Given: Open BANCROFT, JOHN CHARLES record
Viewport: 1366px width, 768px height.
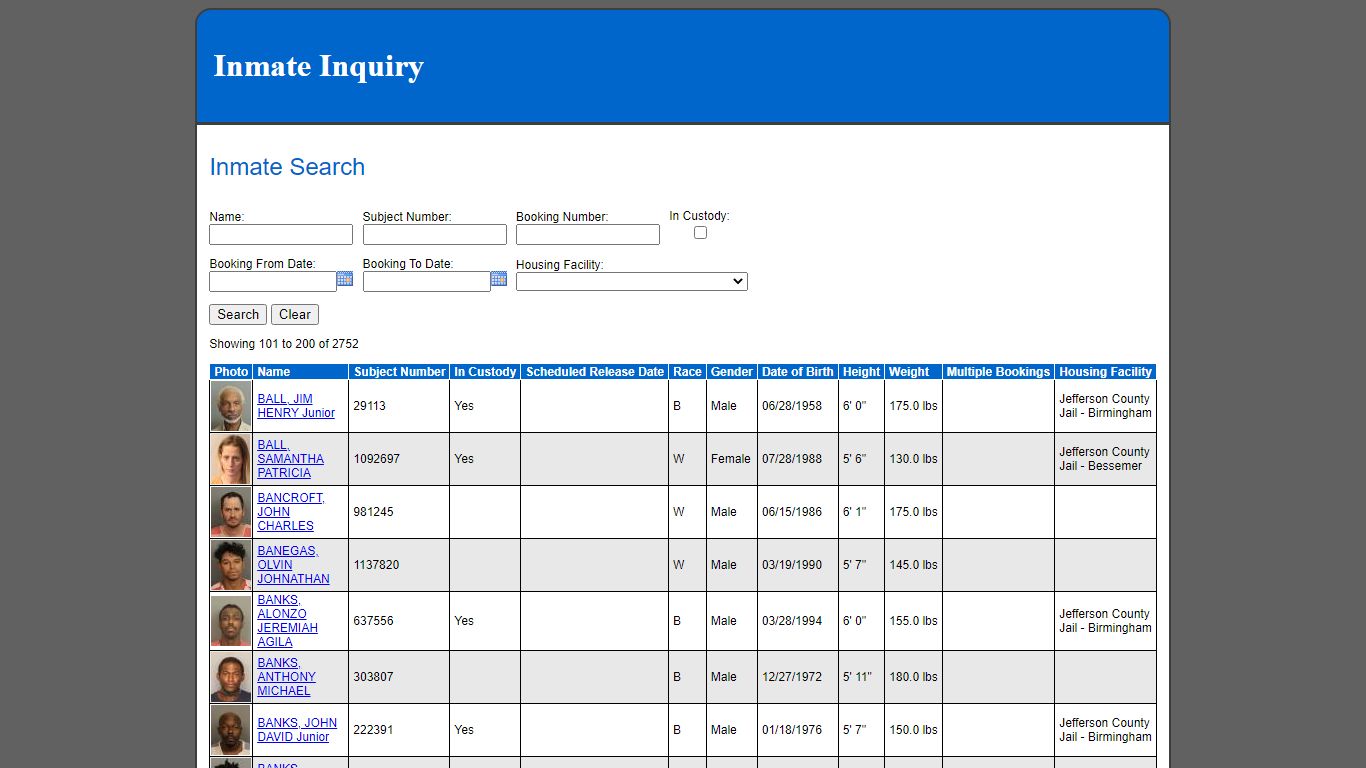Looking at the screenshot, I should tap(291, 512).
